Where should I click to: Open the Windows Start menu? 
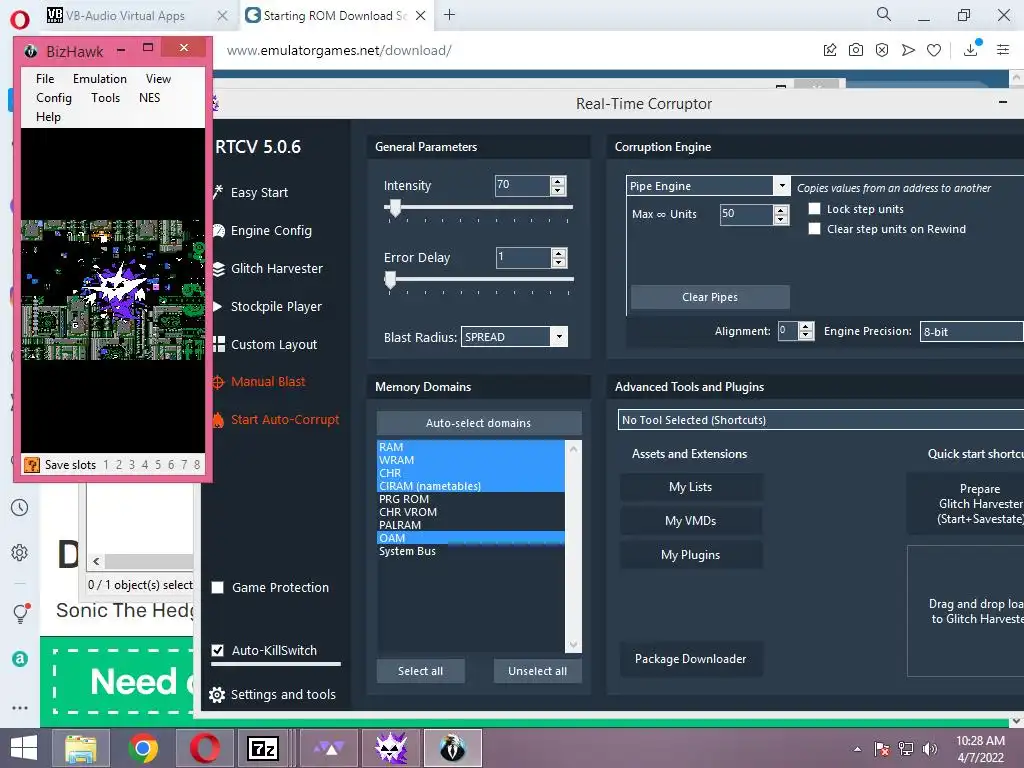(24, 748)
